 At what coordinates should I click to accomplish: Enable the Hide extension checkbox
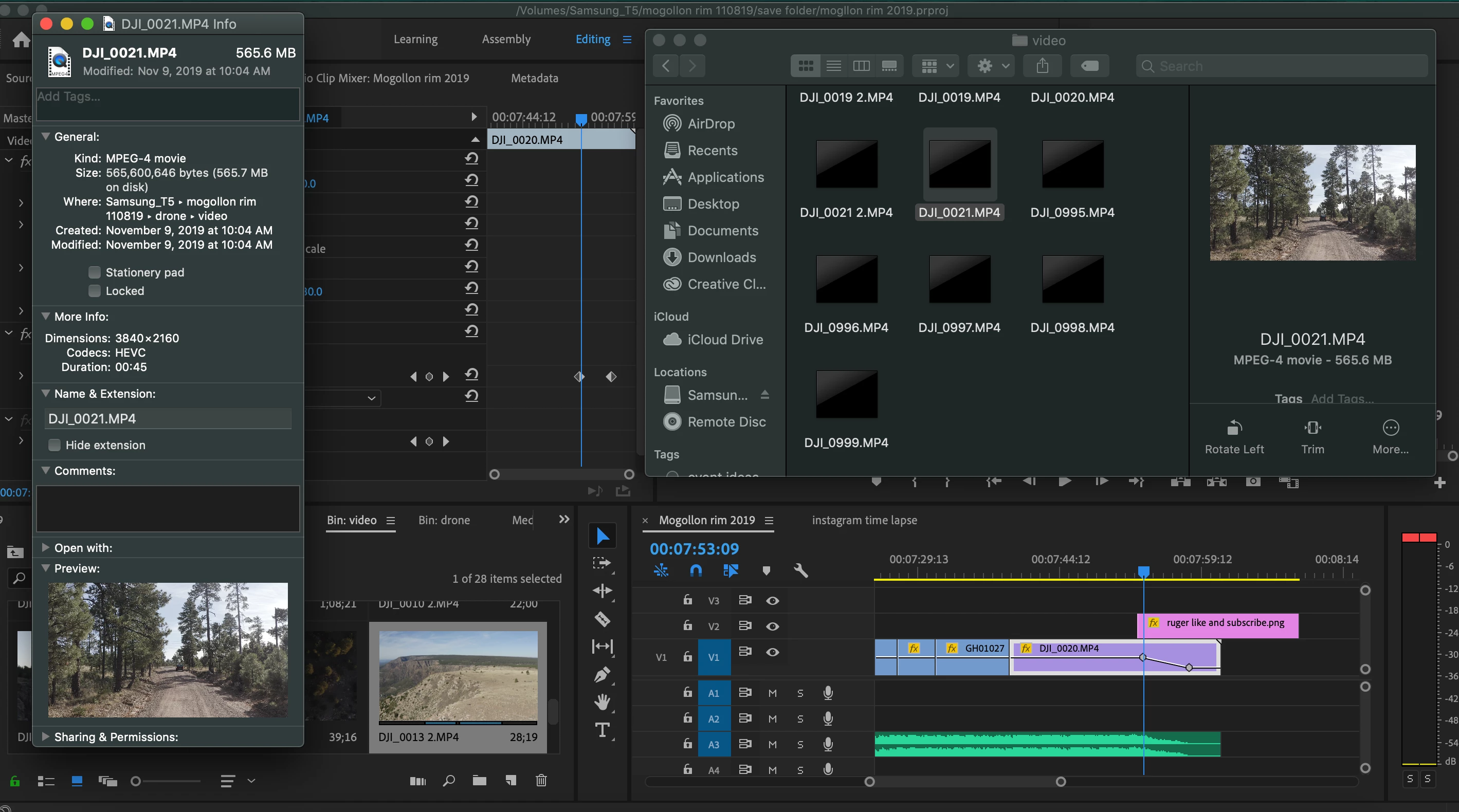[55, 445]
